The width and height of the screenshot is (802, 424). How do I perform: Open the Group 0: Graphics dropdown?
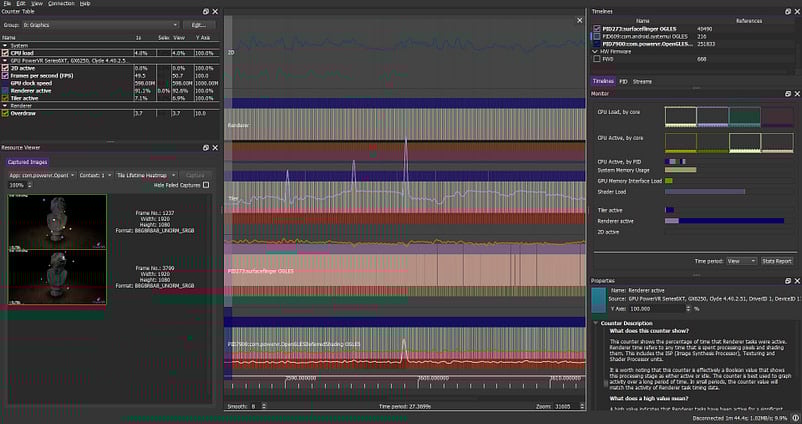100,25
